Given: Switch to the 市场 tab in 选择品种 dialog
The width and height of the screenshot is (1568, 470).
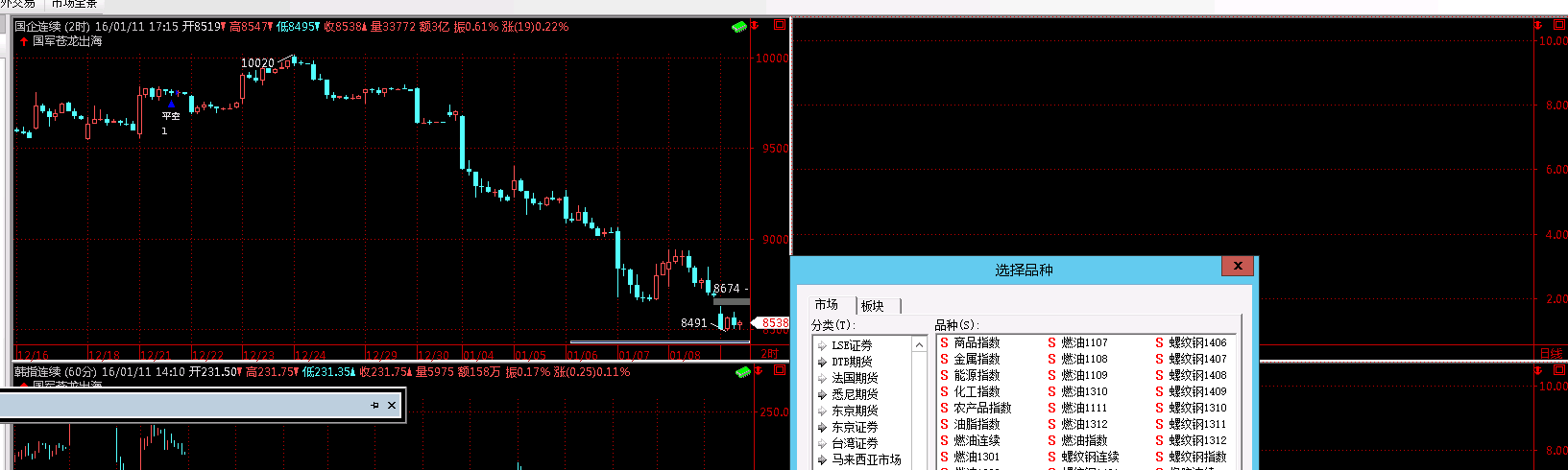Looking at the screenshot, I should 827,304.
